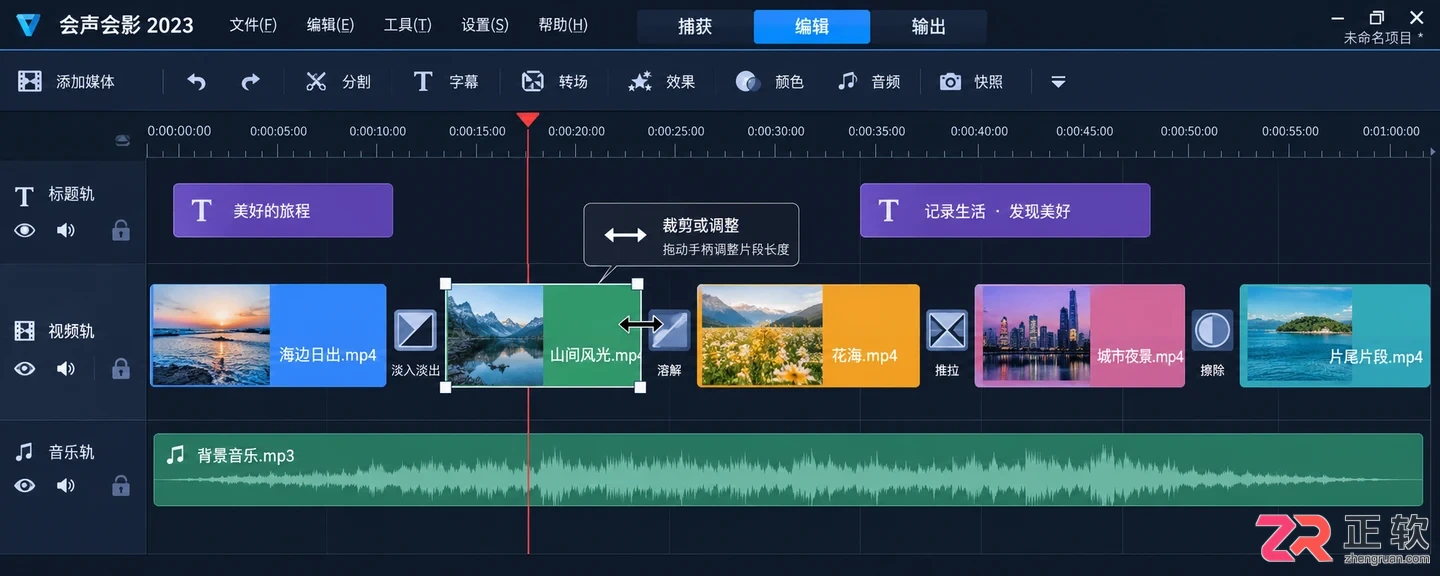Screen dimensions: 1440x576
Task: Select the 记录生活 · 发现美好 title clip
Action: [1005, 211]
